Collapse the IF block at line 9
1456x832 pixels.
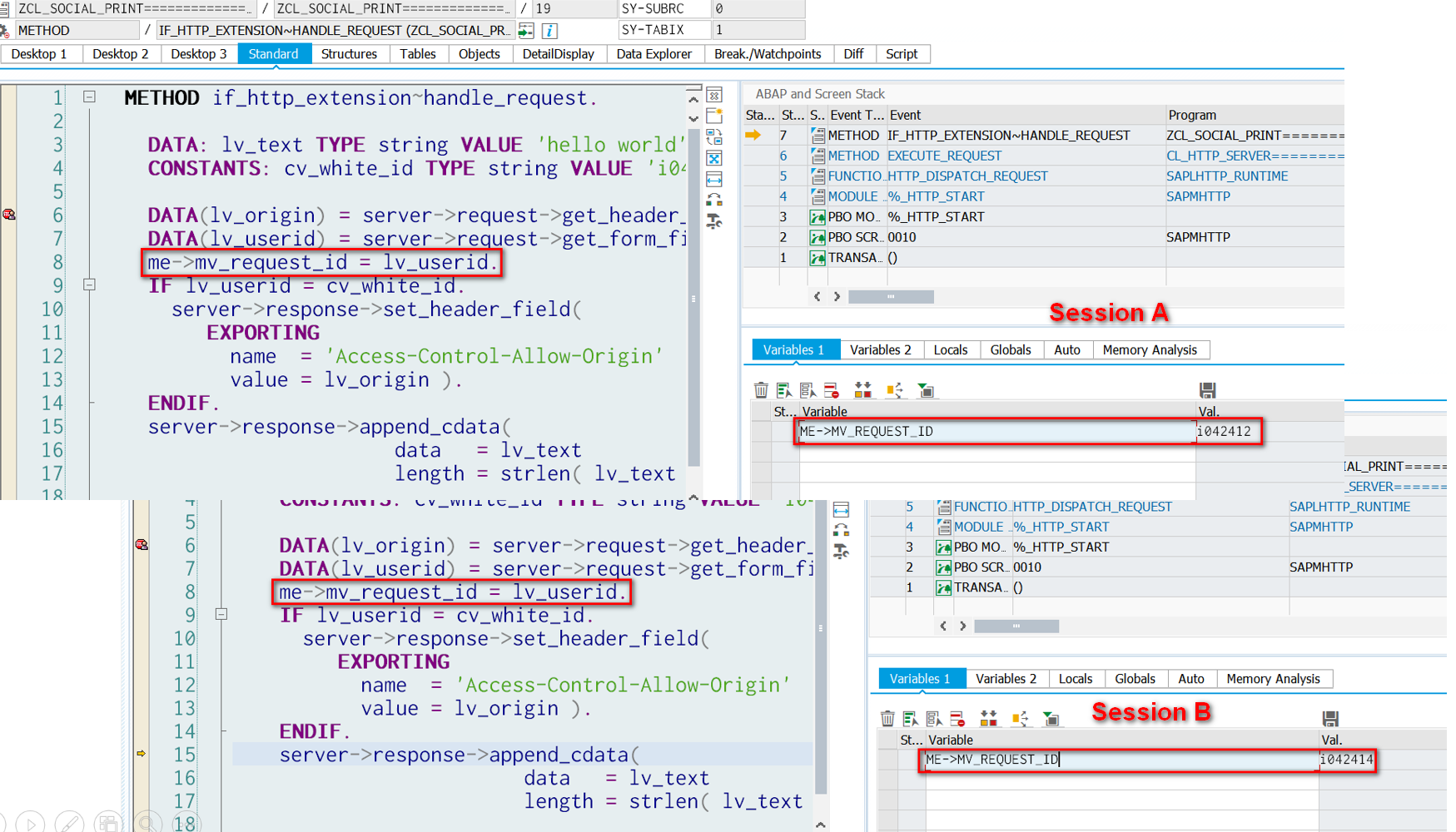pyautogui.click(x=89, y=285)
